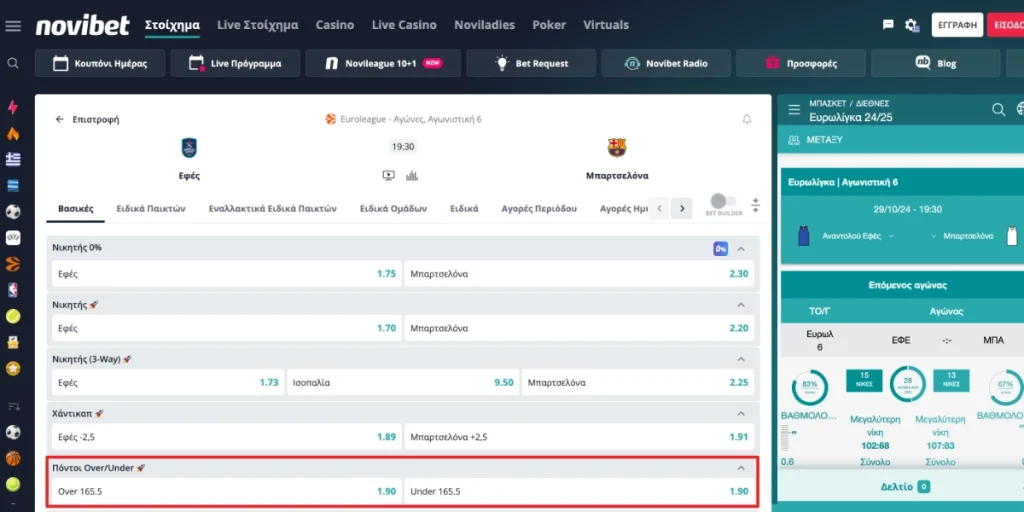Click the search magnifier in left sidebar
The height and width of the screenshot is (512, 1024).
coord(12,63)
